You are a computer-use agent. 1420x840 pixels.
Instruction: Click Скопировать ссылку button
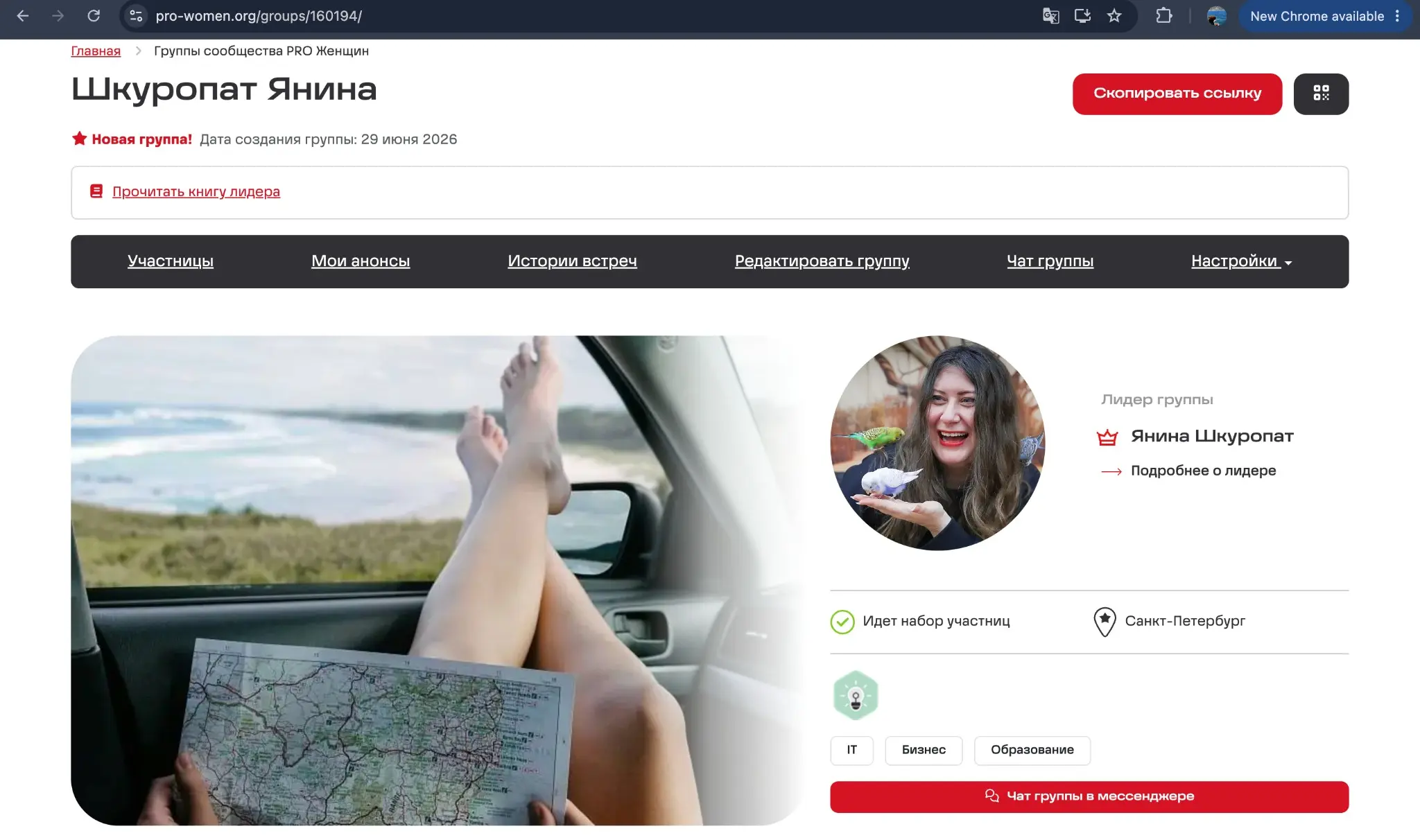point(1177,94)
